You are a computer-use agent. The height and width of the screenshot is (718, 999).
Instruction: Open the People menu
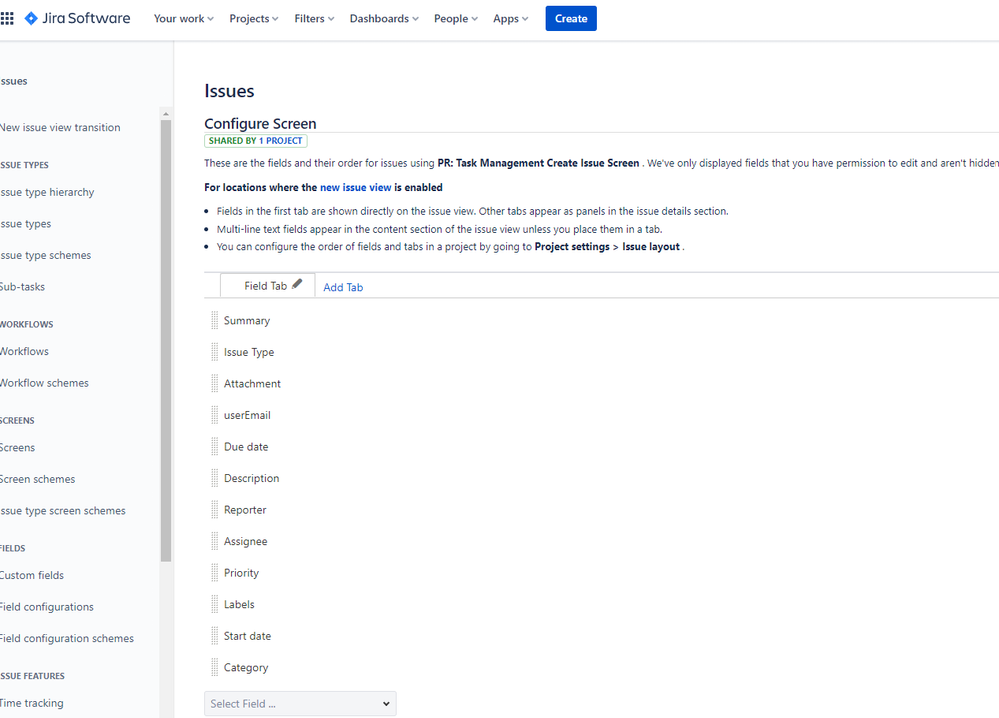tap(454, 18)
